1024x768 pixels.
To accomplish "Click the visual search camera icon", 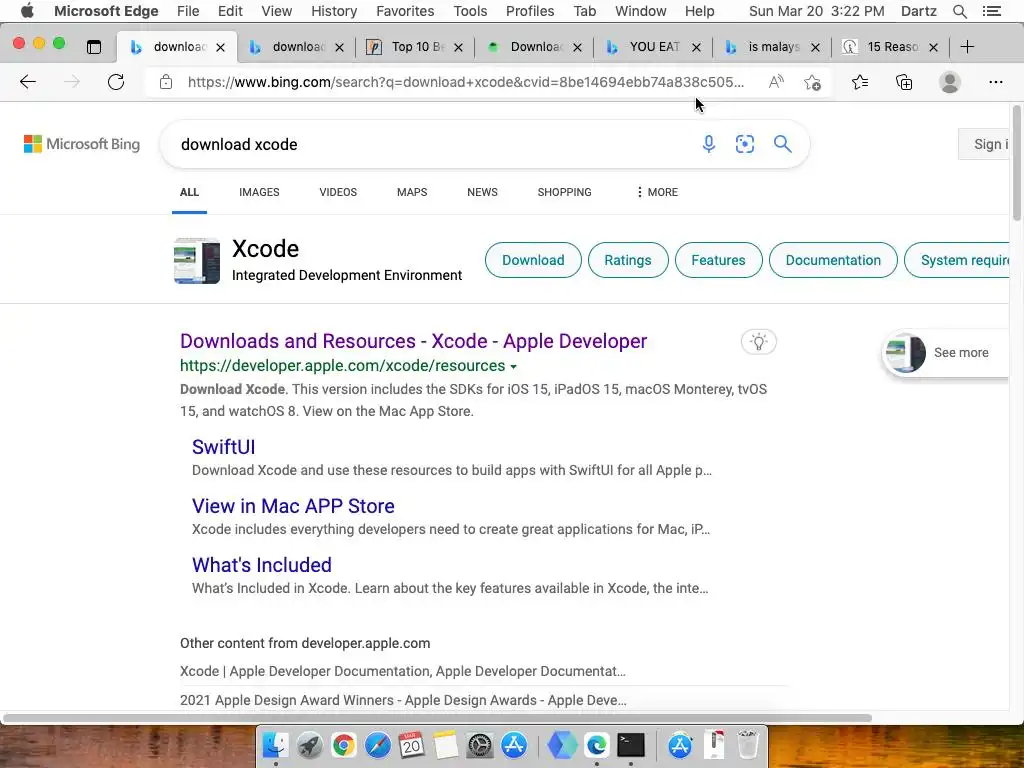I will [x=744, y=144].
